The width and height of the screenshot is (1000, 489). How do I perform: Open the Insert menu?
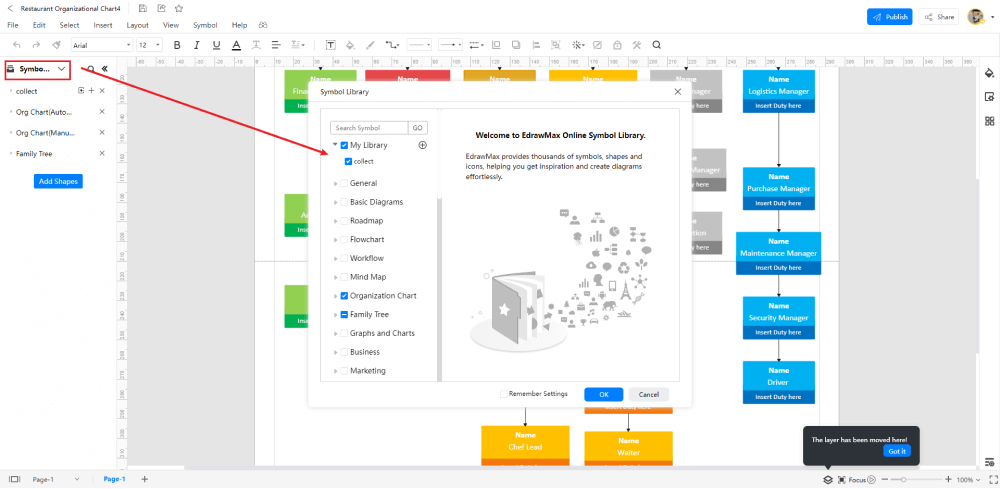pos(103,26)
